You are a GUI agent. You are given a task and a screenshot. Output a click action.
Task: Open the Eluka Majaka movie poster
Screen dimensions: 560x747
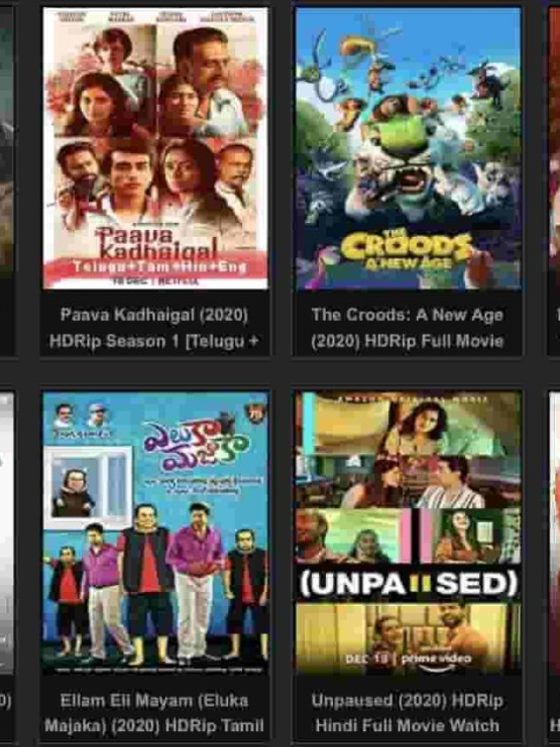(155, 533)
